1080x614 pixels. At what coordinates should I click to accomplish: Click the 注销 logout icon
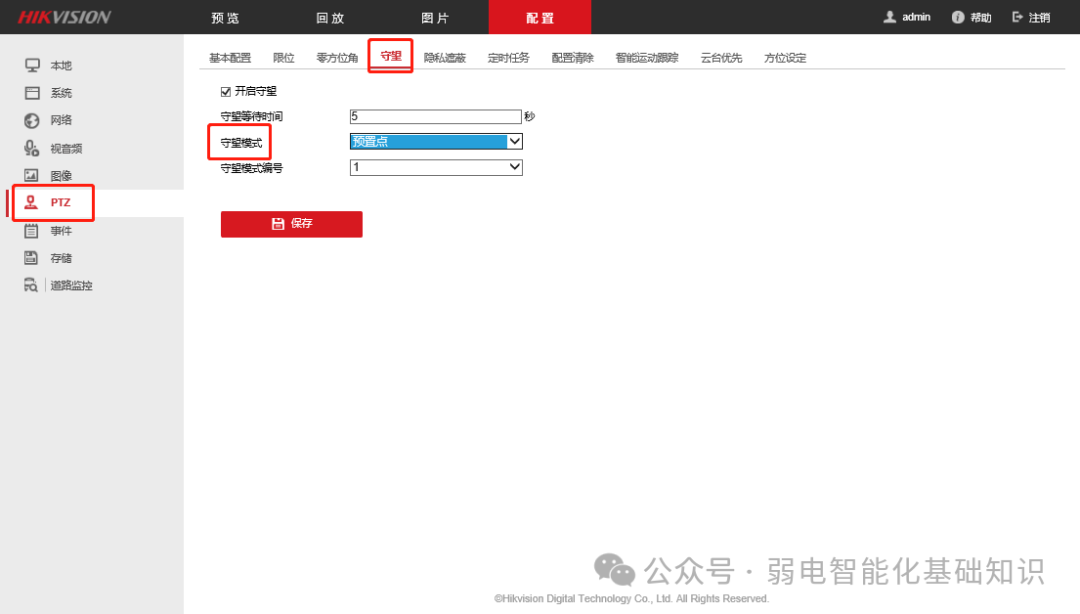1017,17
